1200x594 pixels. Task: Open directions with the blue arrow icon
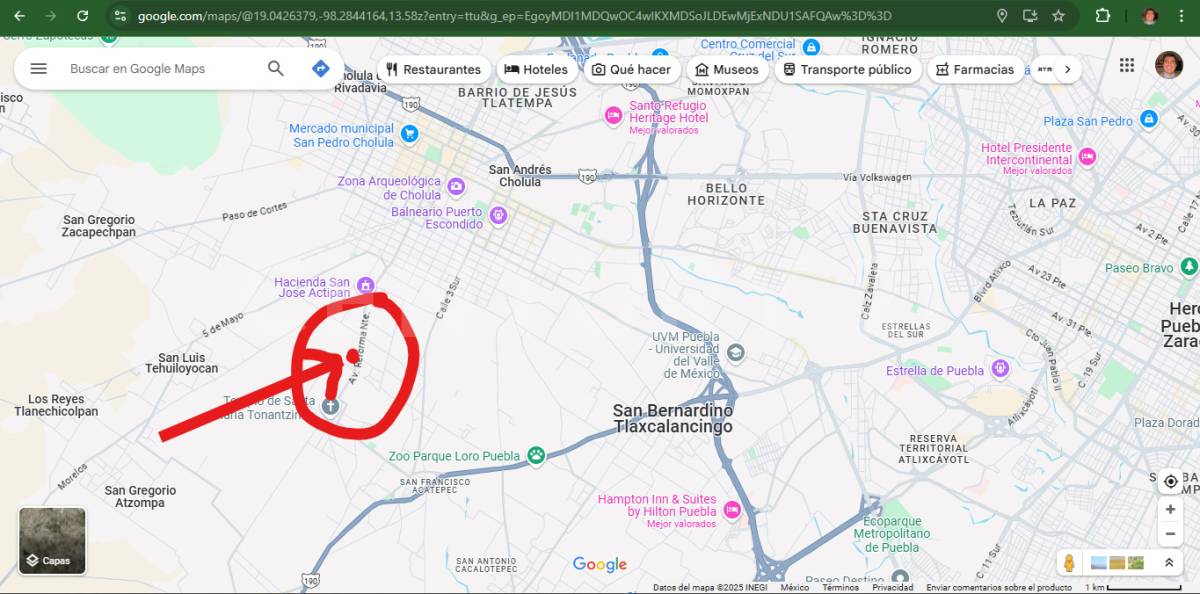(x=320, y=69)
